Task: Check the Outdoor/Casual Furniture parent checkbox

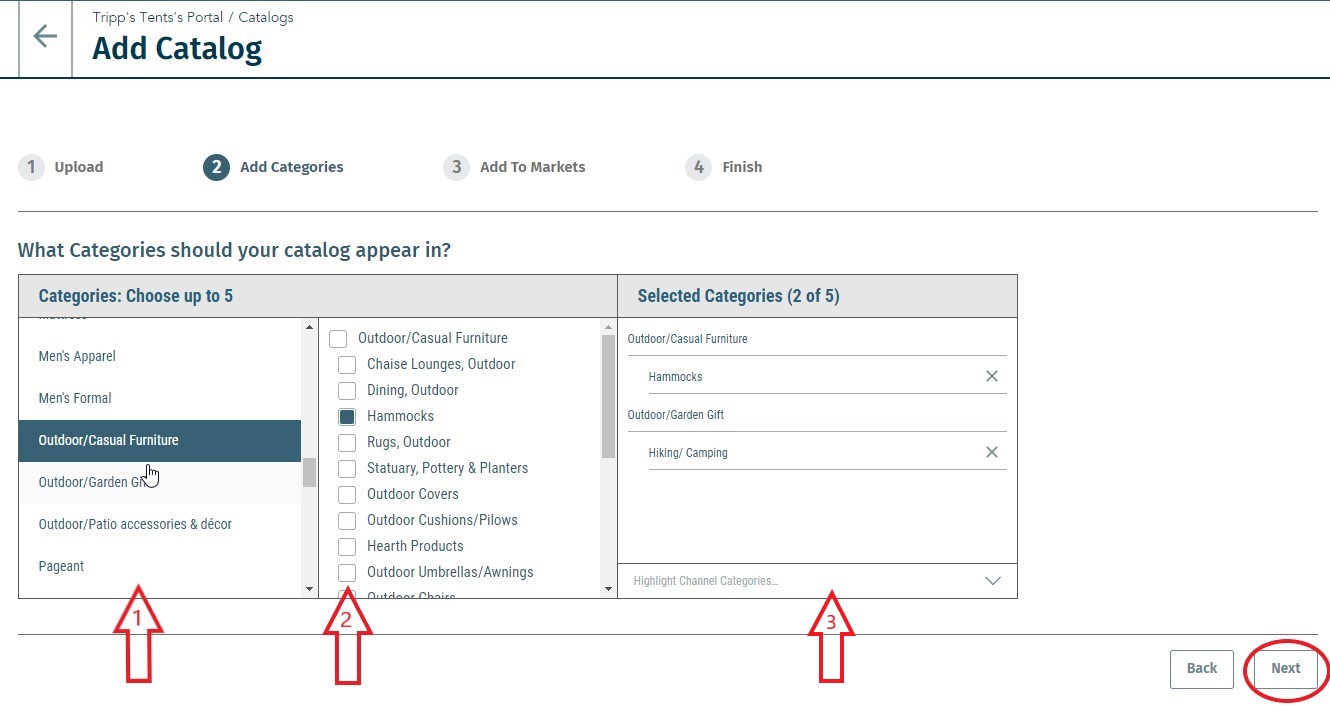Action: click(338, 338)
